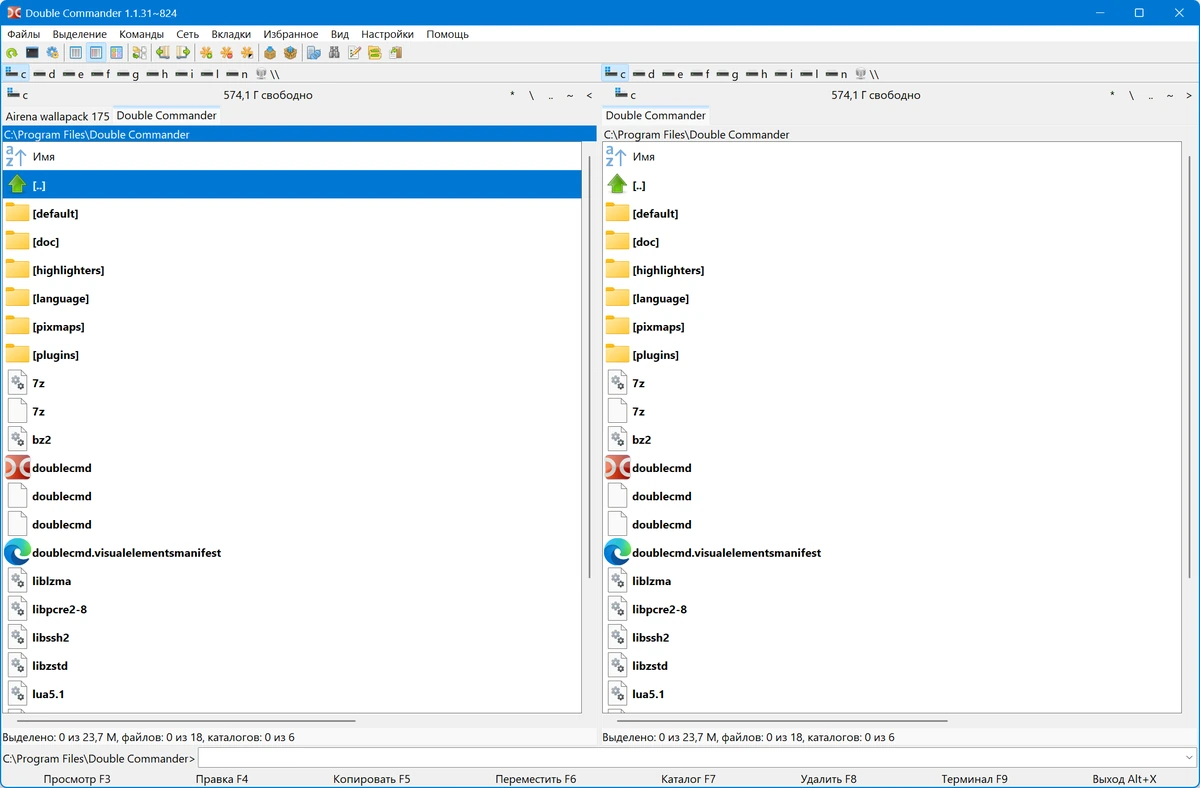Select drive g in left drive bar
This screenshot has width=1200, height=788.
[x=128, y=74]
